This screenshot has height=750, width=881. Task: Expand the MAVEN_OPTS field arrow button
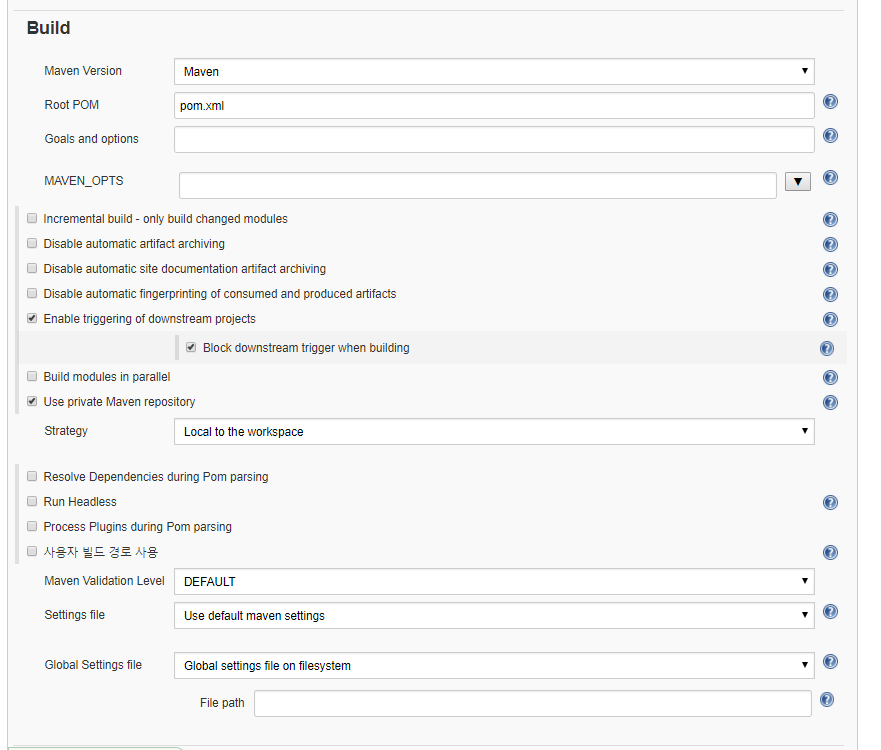click(x=798, y=182)
